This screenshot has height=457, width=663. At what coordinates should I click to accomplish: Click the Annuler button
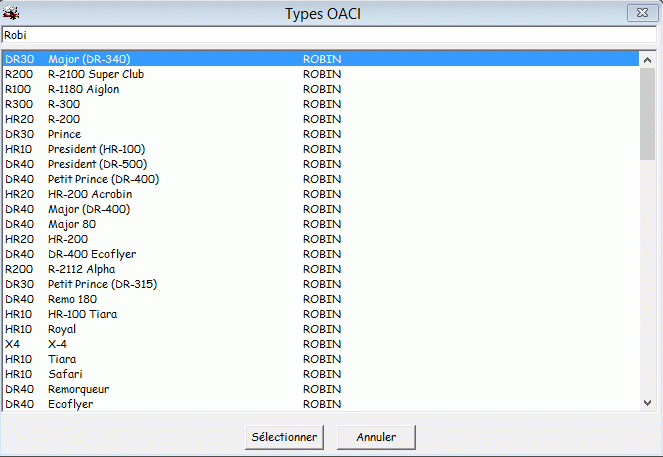376,437
